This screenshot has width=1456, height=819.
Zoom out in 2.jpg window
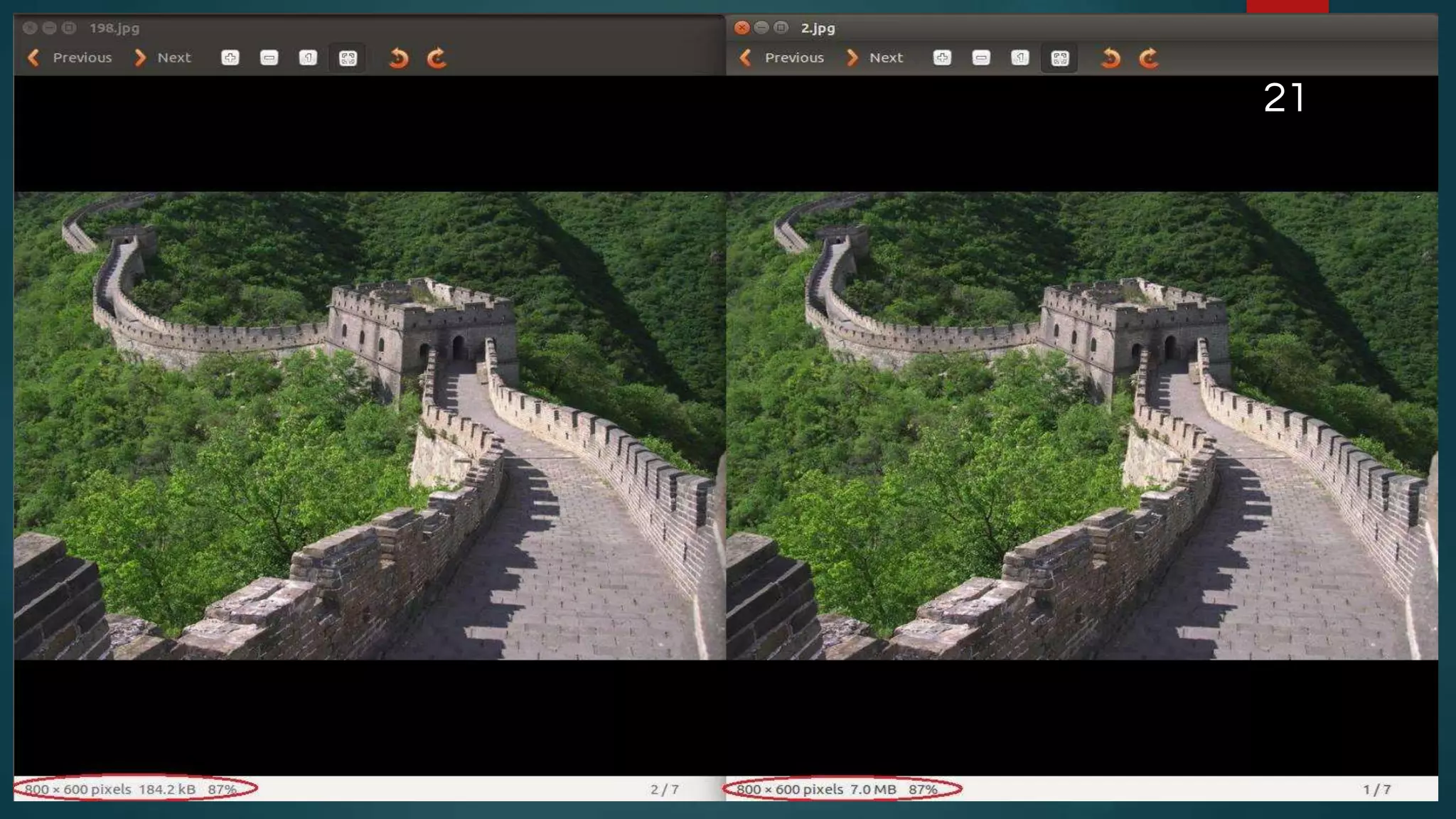[x=981, y=58]
